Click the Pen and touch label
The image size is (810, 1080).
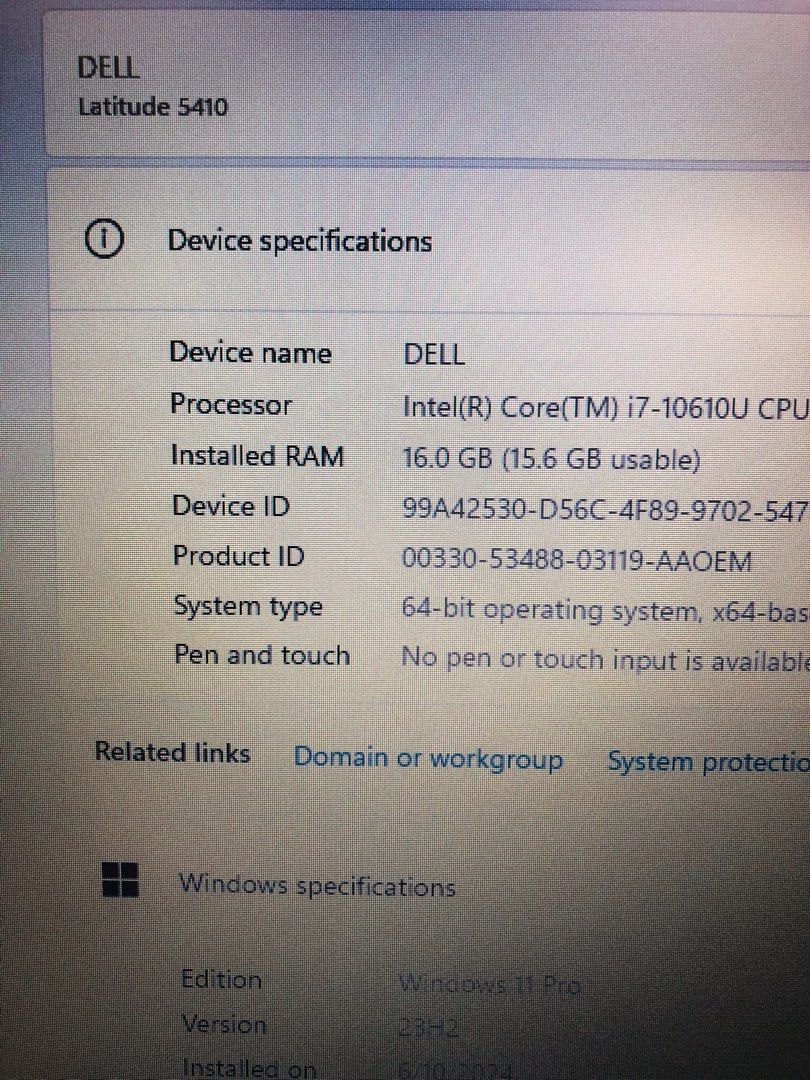pyautogui.click(x=262, y=655)
